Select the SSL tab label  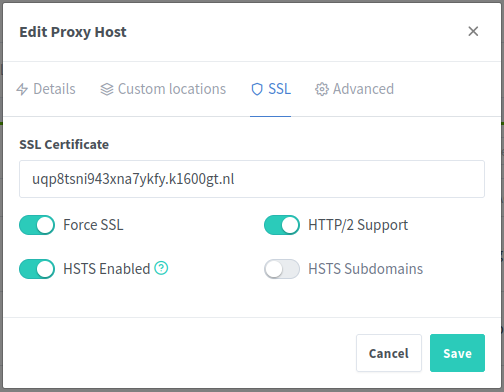point(280,89)
